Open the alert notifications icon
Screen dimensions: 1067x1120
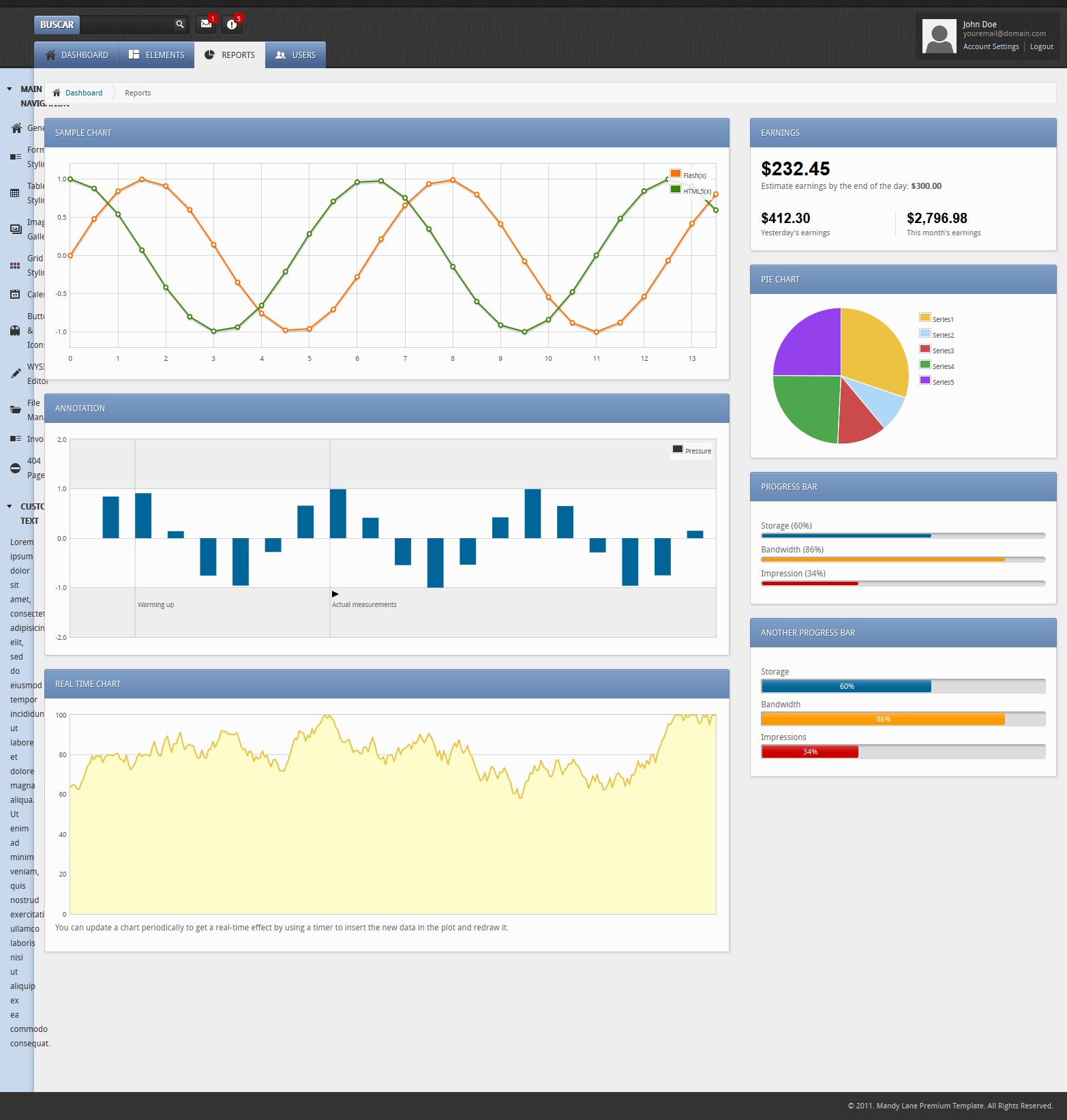pyautogui.click(x=232, y=25)
